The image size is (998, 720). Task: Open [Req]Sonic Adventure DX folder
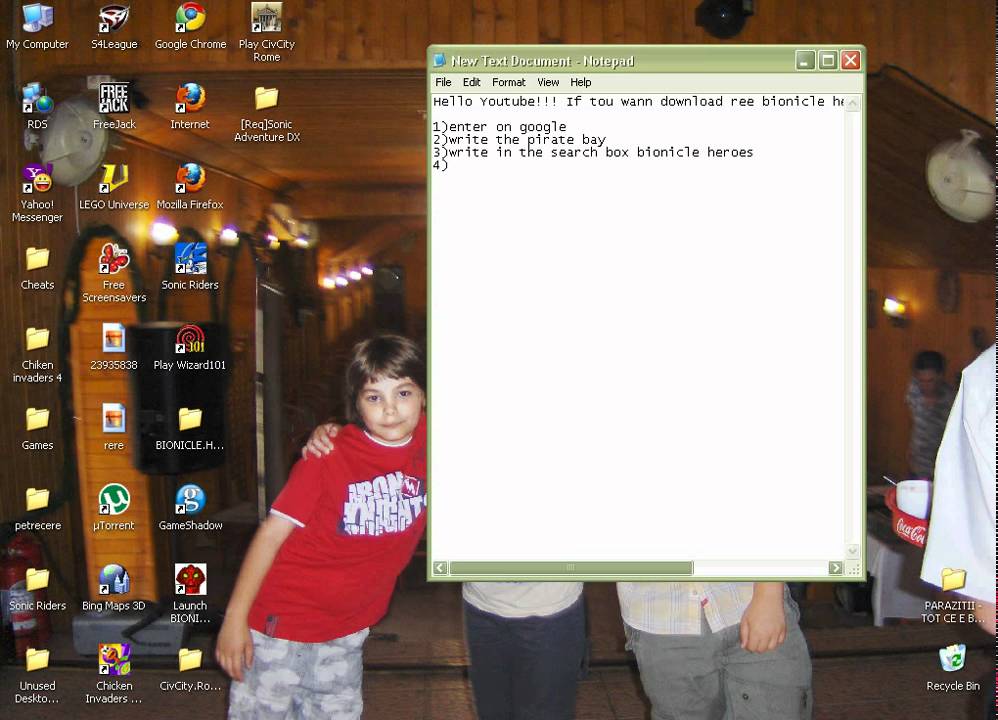pos(267,113)
